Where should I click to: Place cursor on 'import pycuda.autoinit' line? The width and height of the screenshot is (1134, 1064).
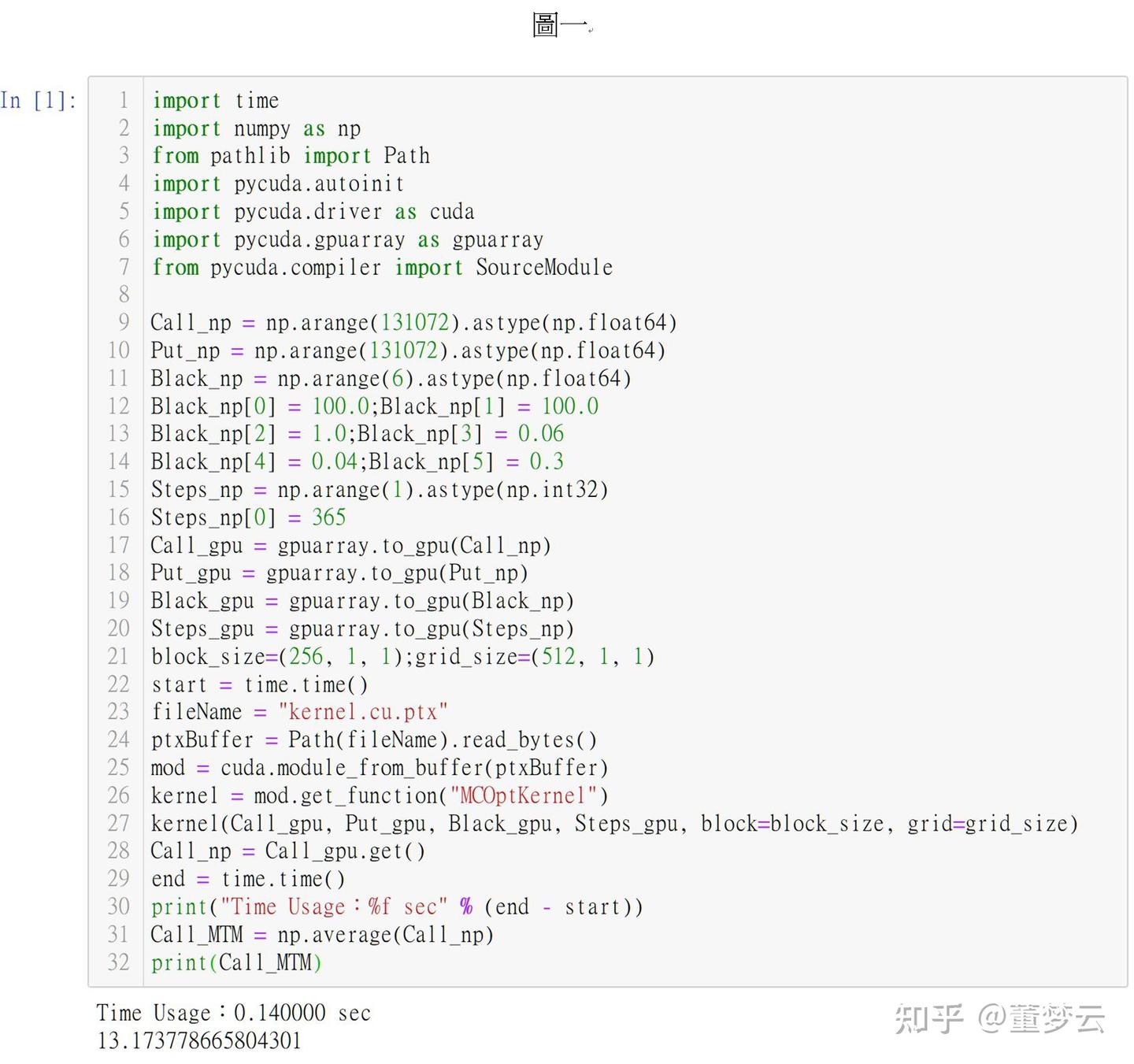pos(277,184)
